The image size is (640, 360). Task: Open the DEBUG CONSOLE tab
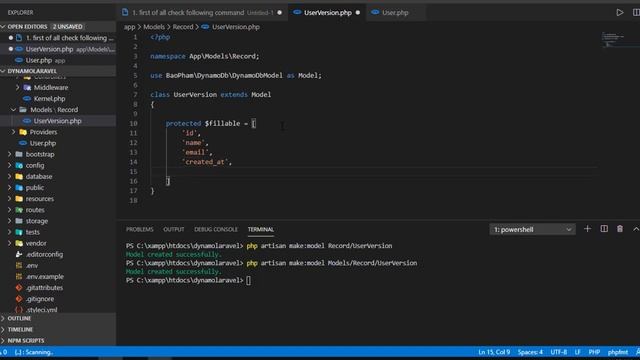[216, 229]
